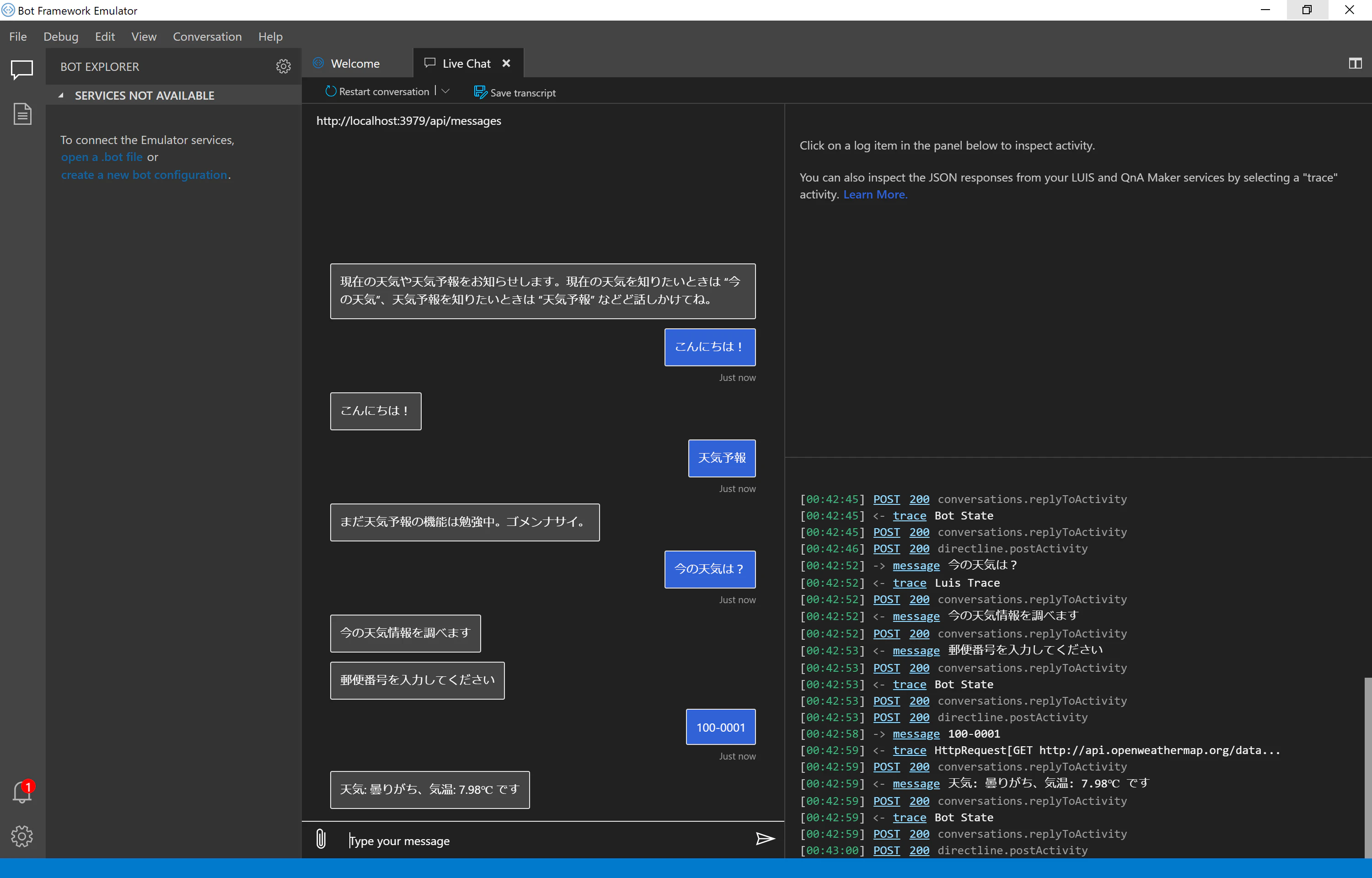Open the Luis Trace log link

point(909,583)
